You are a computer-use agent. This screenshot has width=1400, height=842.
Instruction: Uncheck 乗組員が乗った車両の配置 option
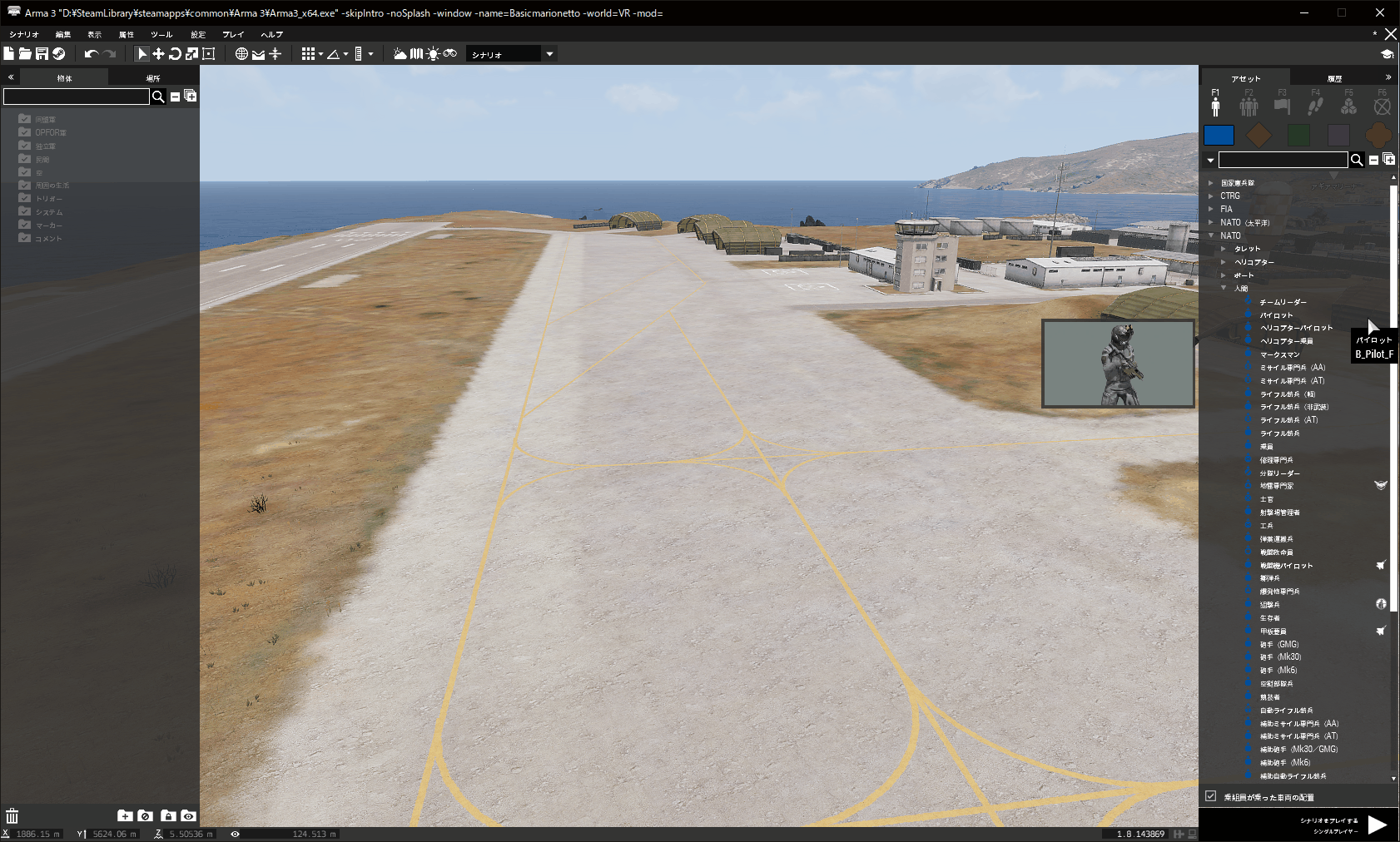[x=1210, y=796]
